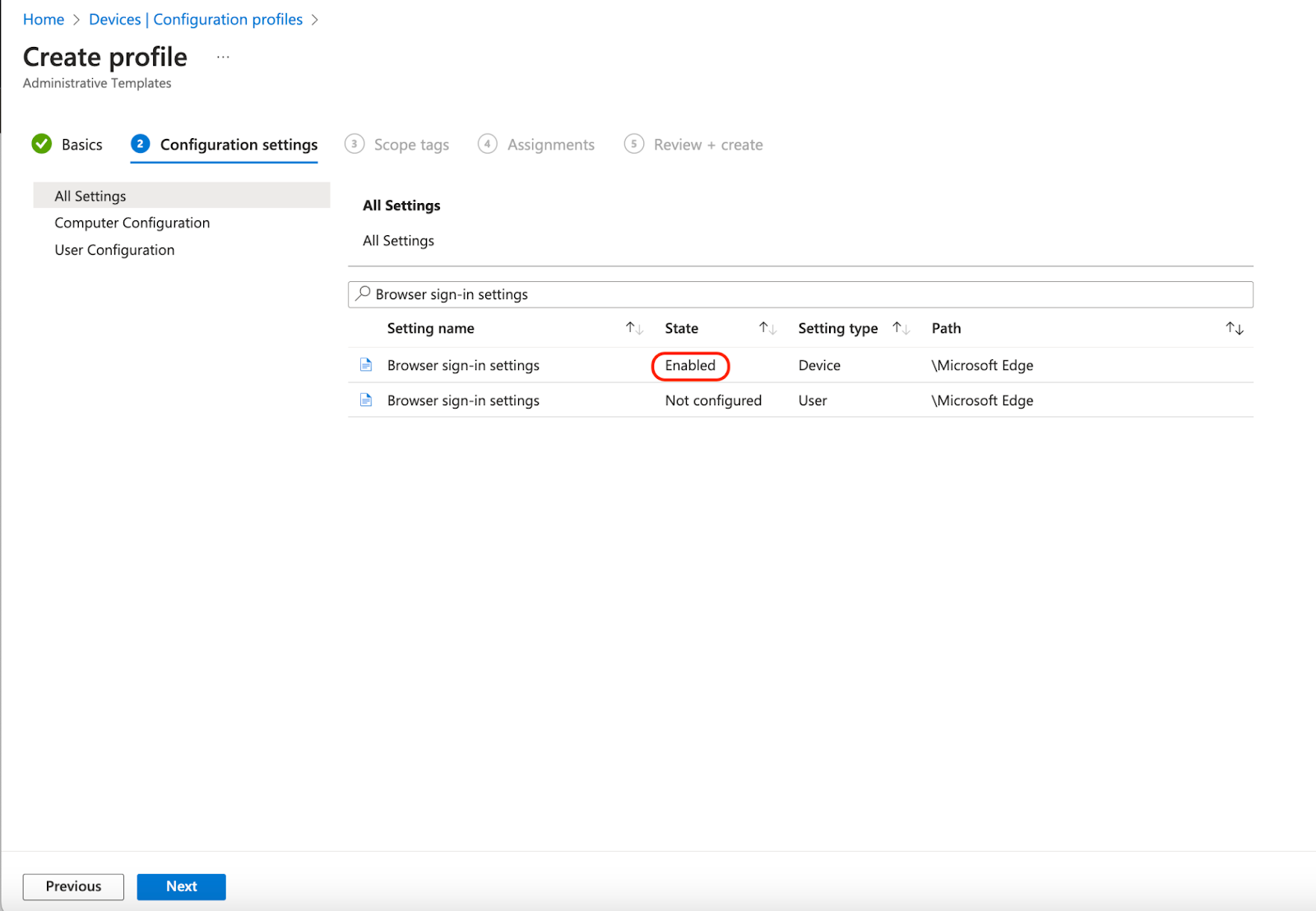Viewport: 1316px width, 911px height.
Task: Click the Previous button
Action: pos(72,886)
